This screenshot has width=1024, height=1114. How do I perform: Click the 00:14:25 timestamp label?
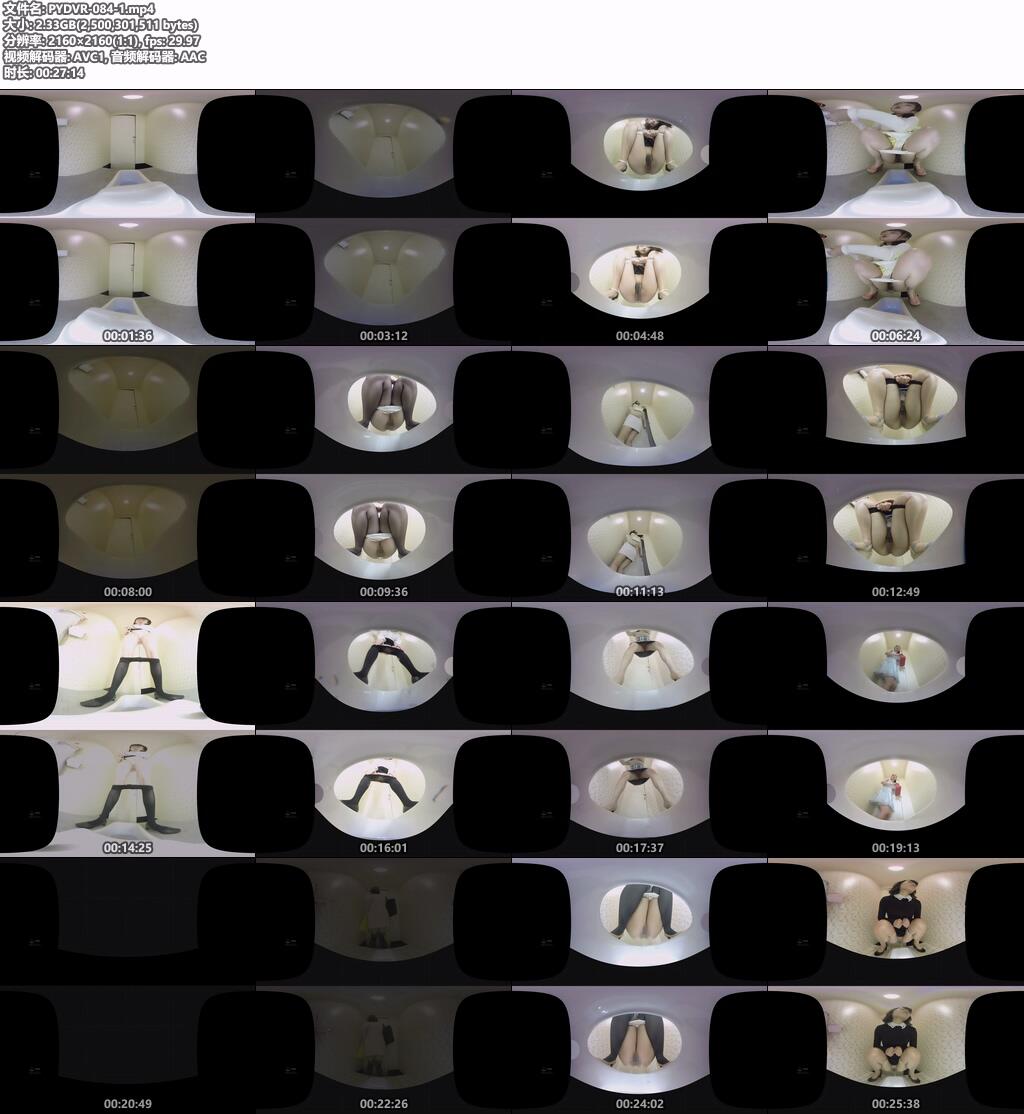coord(128,848)
